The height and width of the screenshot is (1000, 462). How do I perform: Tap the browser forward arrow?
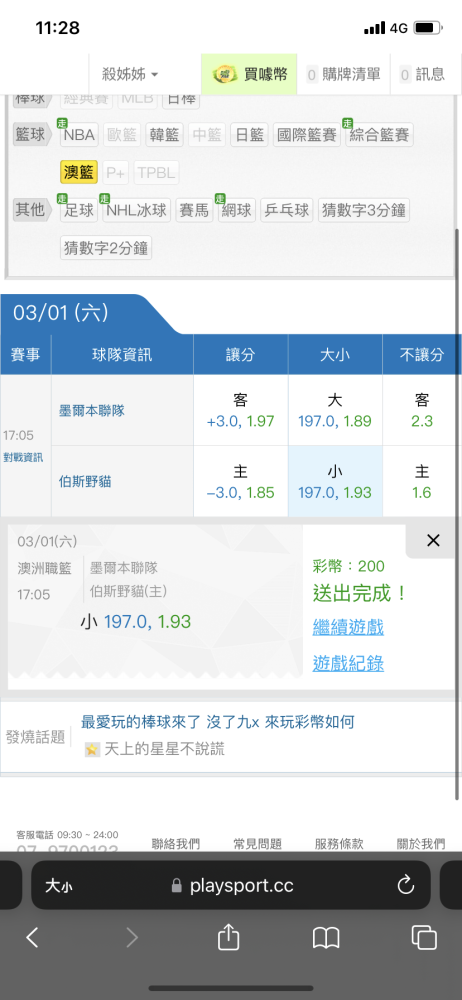[131, 938]
